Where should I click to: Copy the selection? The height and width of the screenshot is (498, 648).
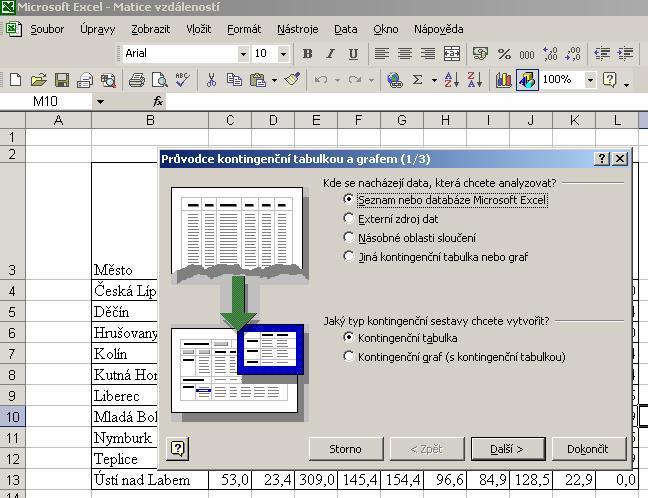pyautogui.click(x=234, y=80)
